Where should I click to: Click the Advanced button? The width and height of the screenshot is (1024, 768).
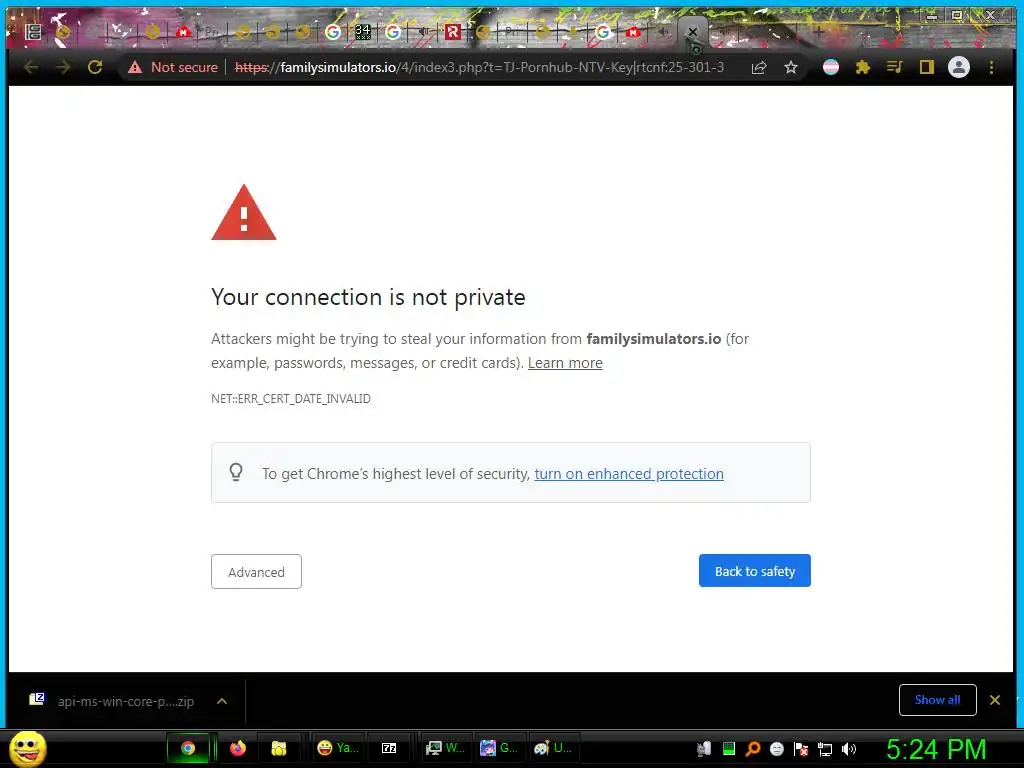pyautogui.click(x=256, y=571)
